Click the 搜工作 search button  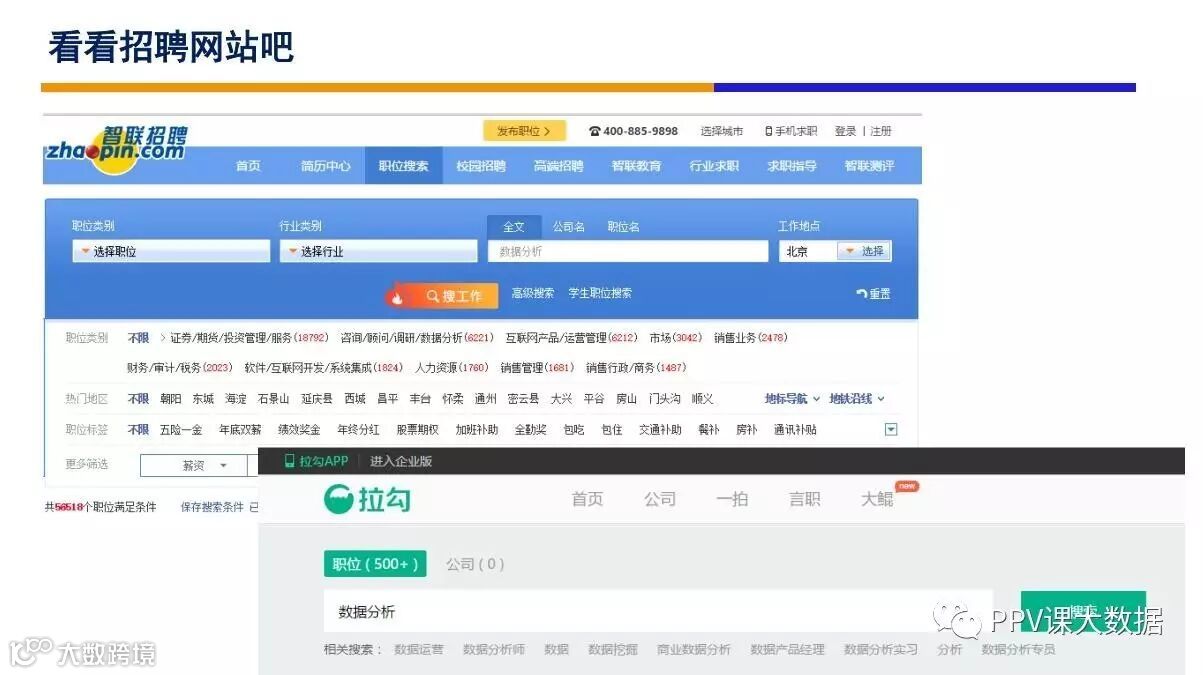[454, 296]
